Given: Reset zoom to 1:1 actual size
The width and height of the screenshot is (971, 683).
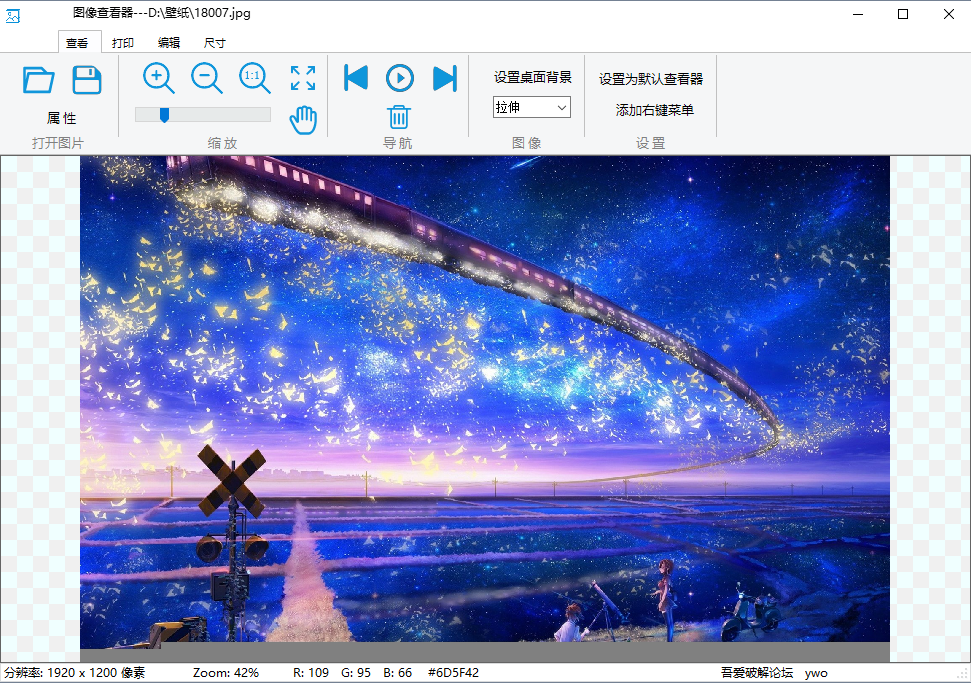Looking at the screenshot, I should click(255, 78).
